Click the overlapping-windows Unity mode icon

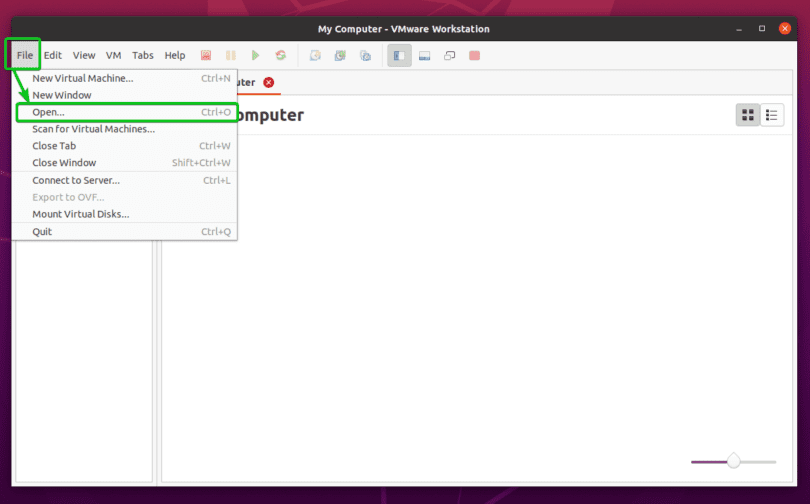click(x=449, y=55)
